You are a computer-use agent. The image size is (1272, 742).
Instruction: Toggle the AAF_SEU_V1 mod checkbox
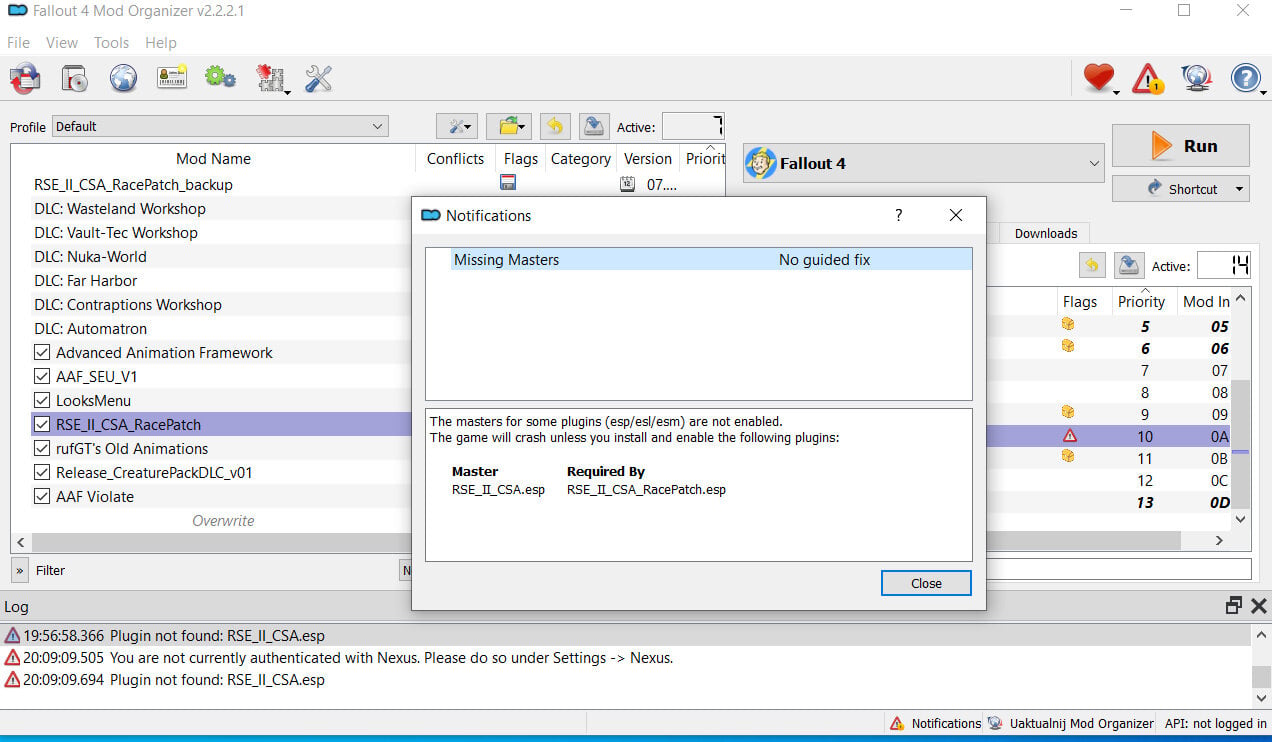[42, 376]
